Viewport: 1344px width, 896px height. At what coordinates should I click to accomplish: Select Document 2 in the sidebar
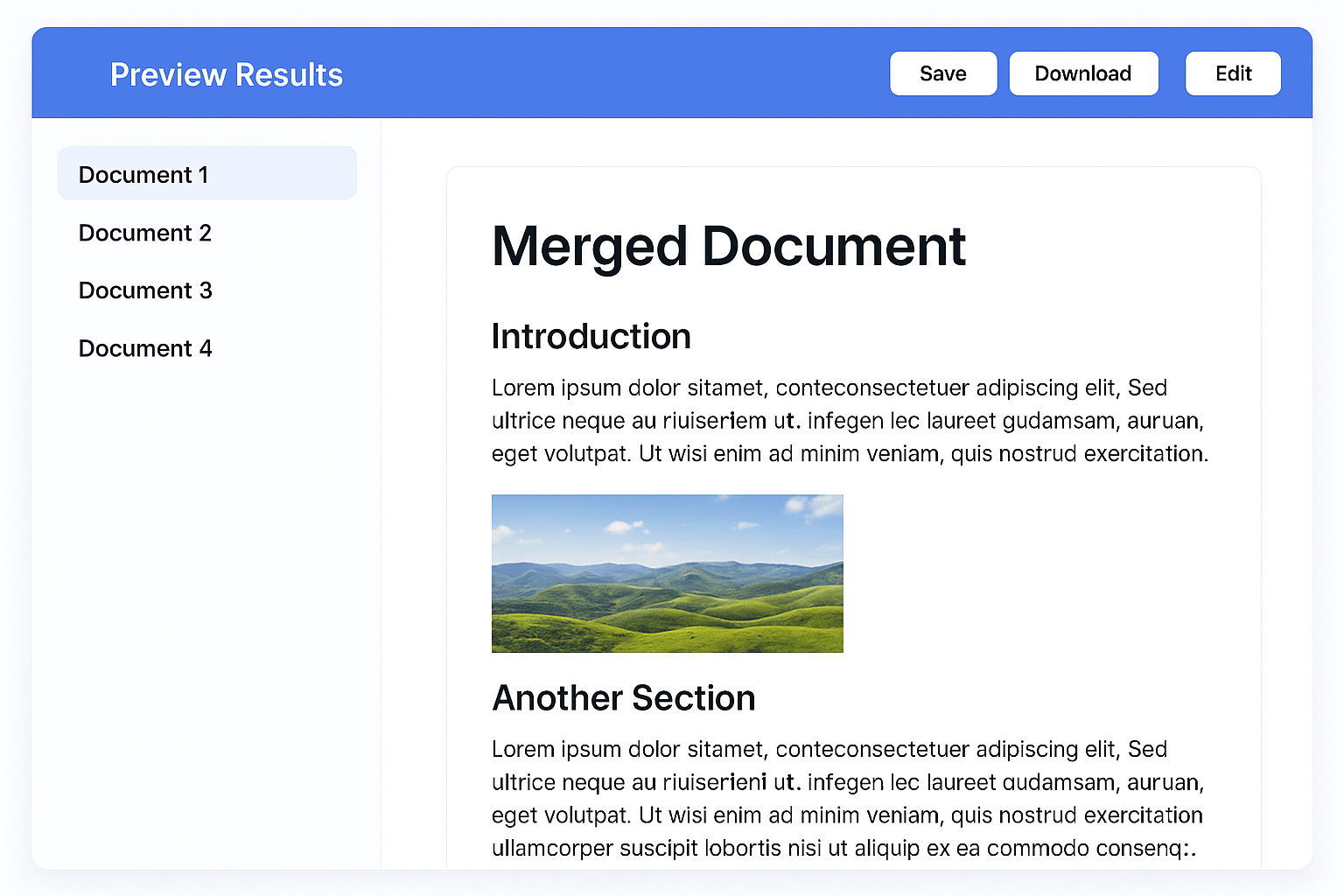click(x=144, y=233)
